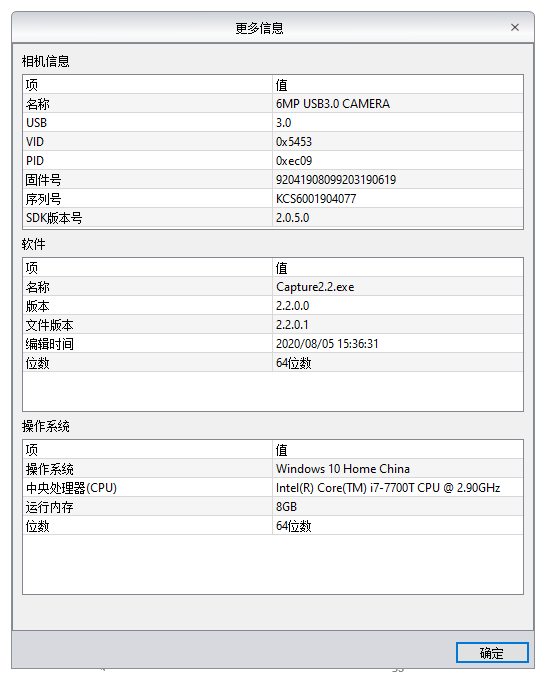
Task: Click the PID value 0xec09
Action: pos(294,161)
